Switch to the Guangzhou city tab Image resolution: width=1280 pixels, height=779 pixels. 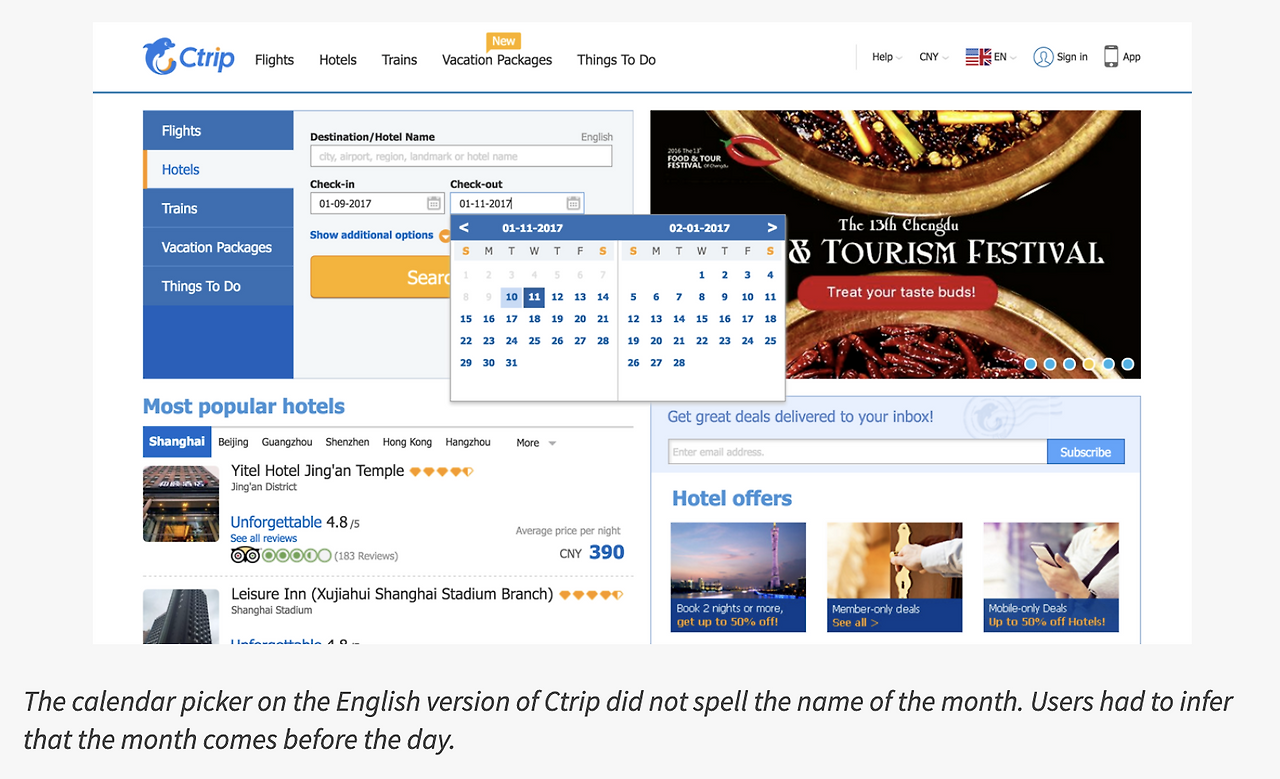point(287,443)
